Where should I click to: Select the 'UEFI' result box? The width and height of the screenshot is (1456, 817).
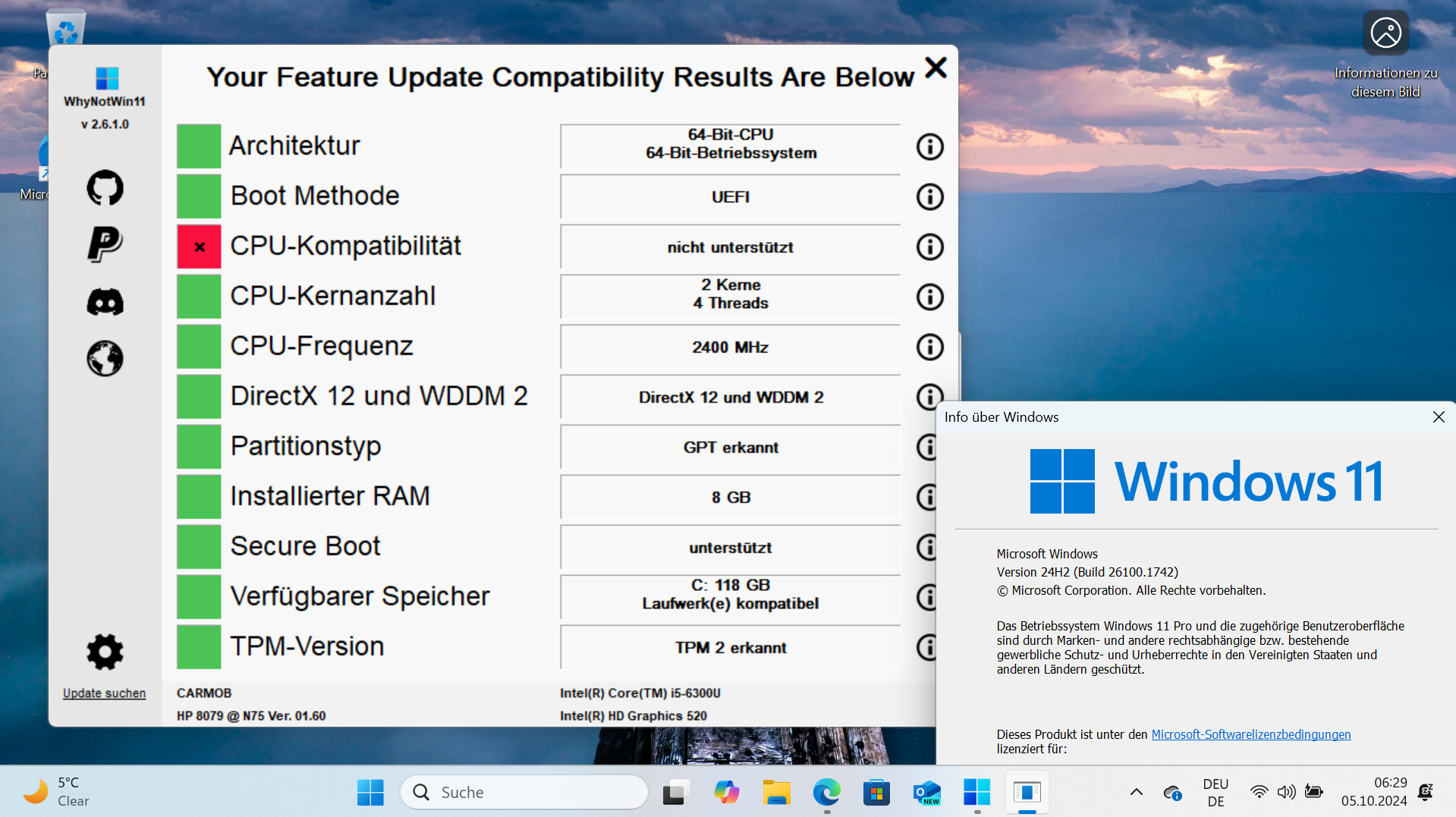click(730, 196)
